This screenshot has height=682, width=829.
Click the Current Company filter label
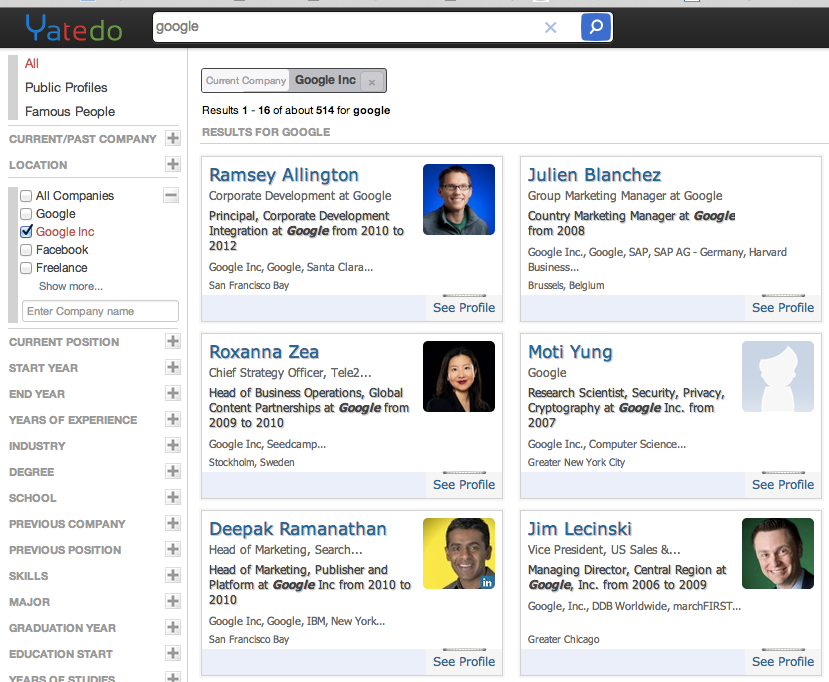pyautogui.click(x=246, y=81)
